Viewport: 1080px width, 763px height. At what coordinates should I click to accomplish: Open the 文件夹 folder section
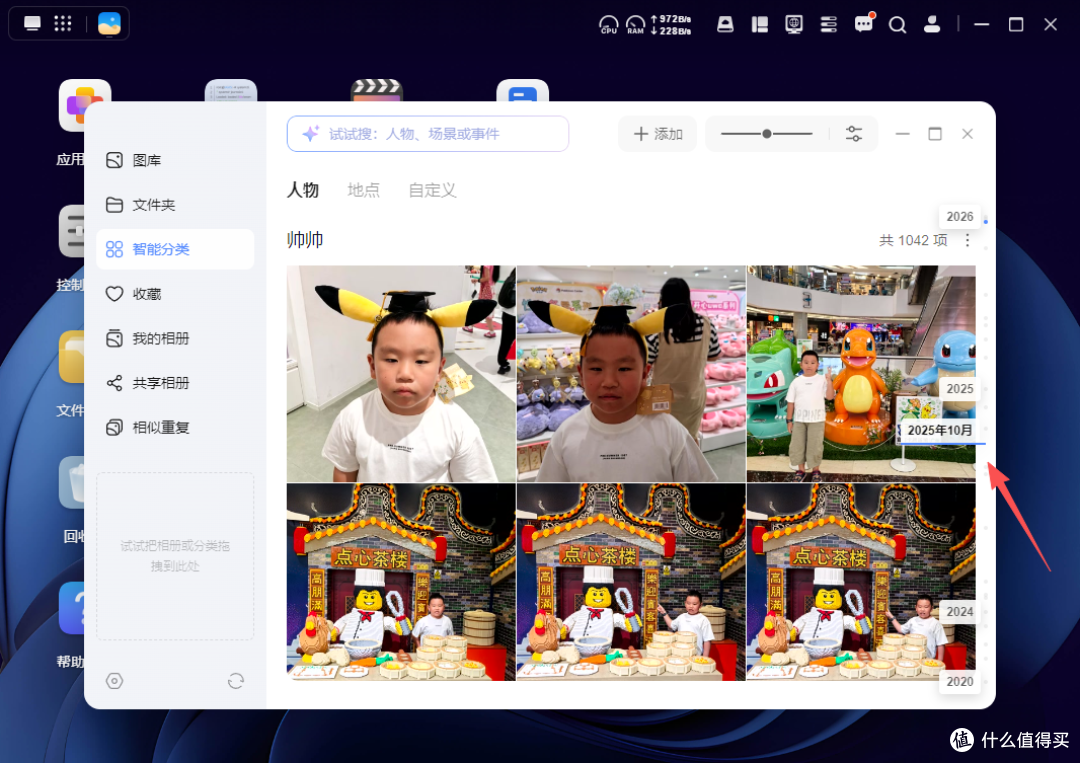[x=175, y=205]
